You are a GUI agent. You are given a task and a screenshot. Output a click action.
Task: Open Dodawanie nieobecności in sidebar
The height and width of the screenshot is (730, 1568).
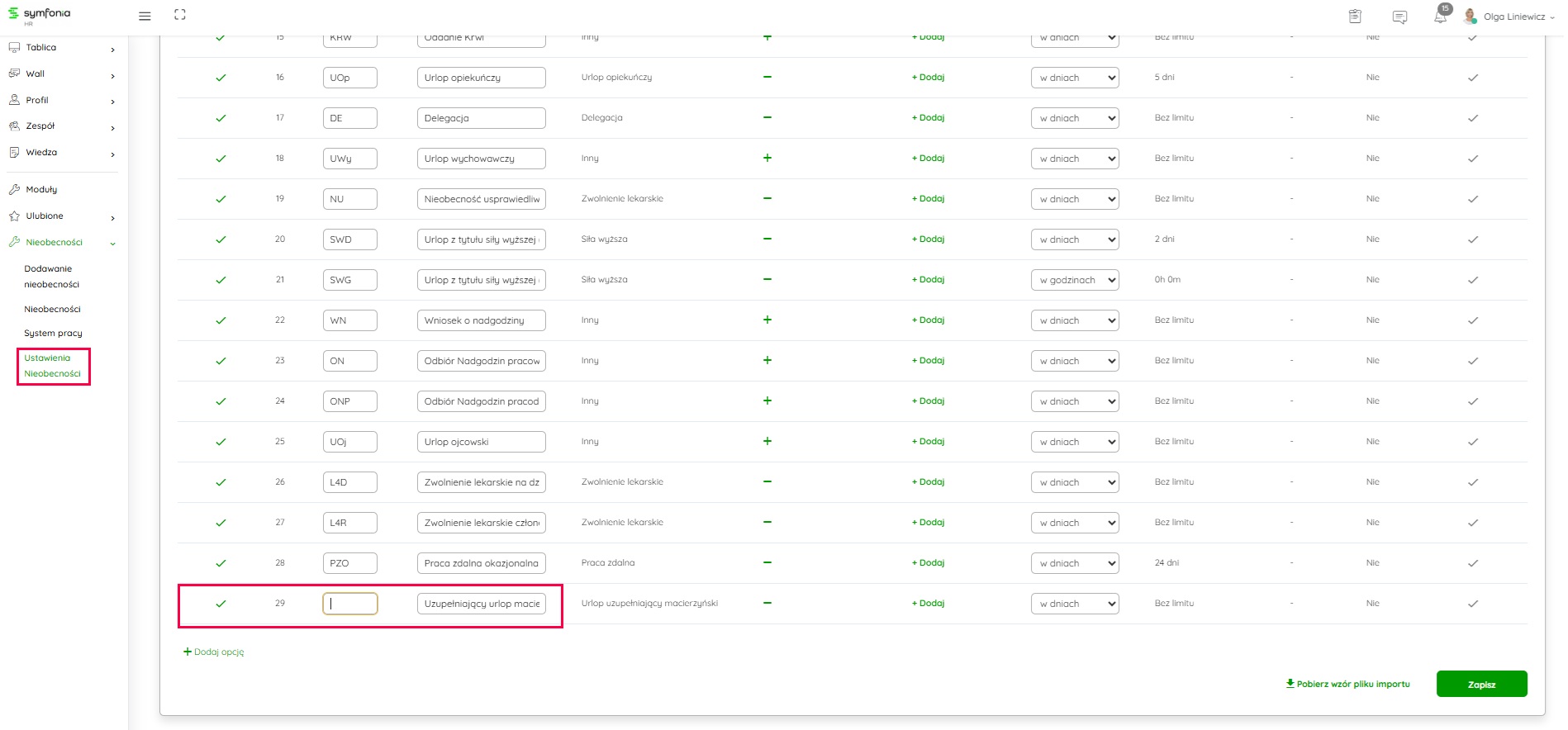pos(51,277)
